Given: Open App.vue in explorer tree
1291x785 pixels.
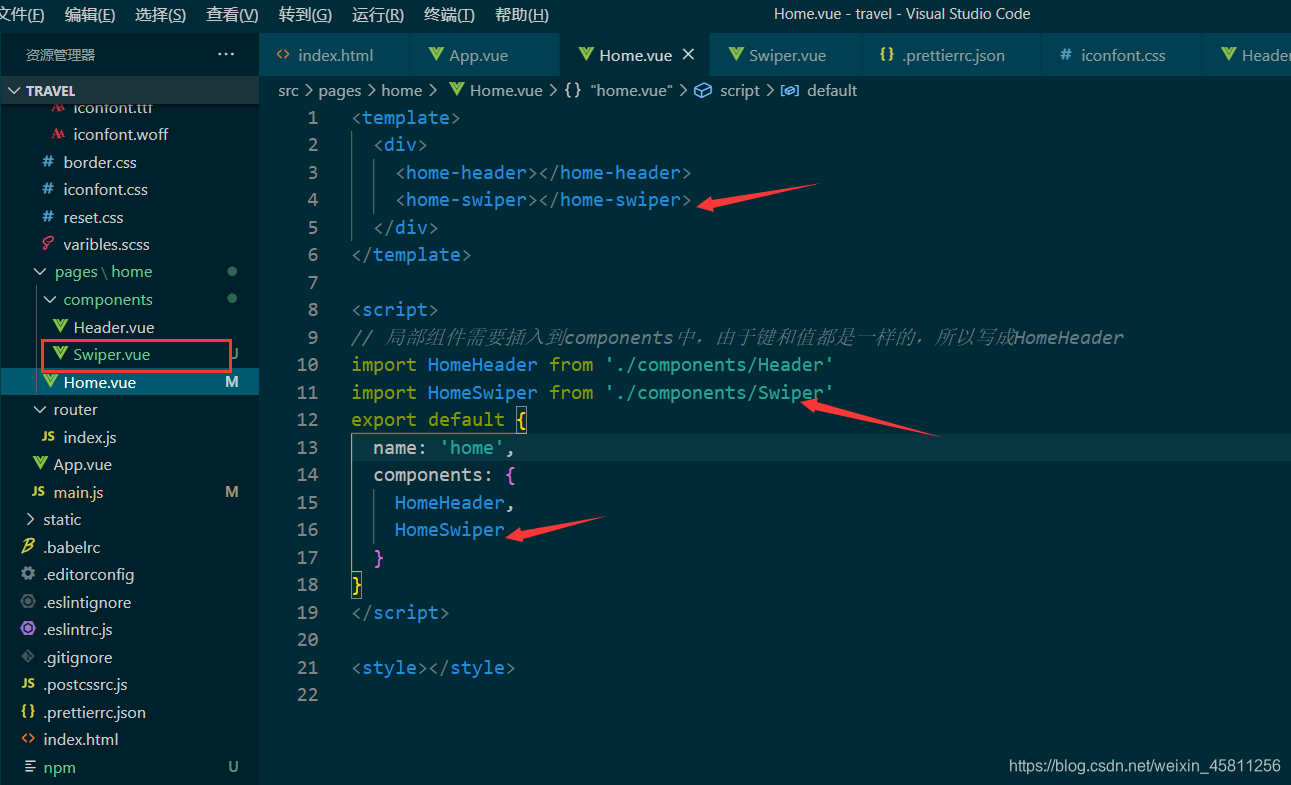Looking at the screenshot, I should (x=82, y=464).
